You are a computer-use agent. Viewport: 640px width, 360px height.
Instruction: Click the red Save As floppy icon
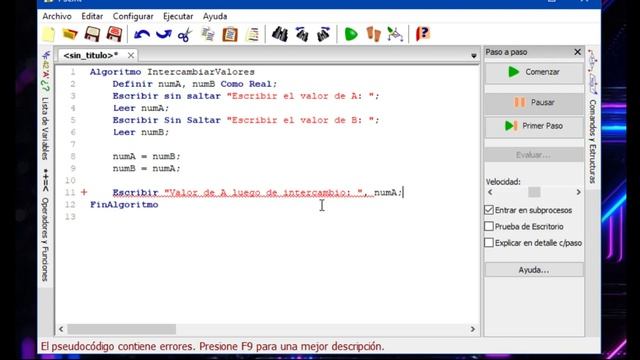(114, 34)
